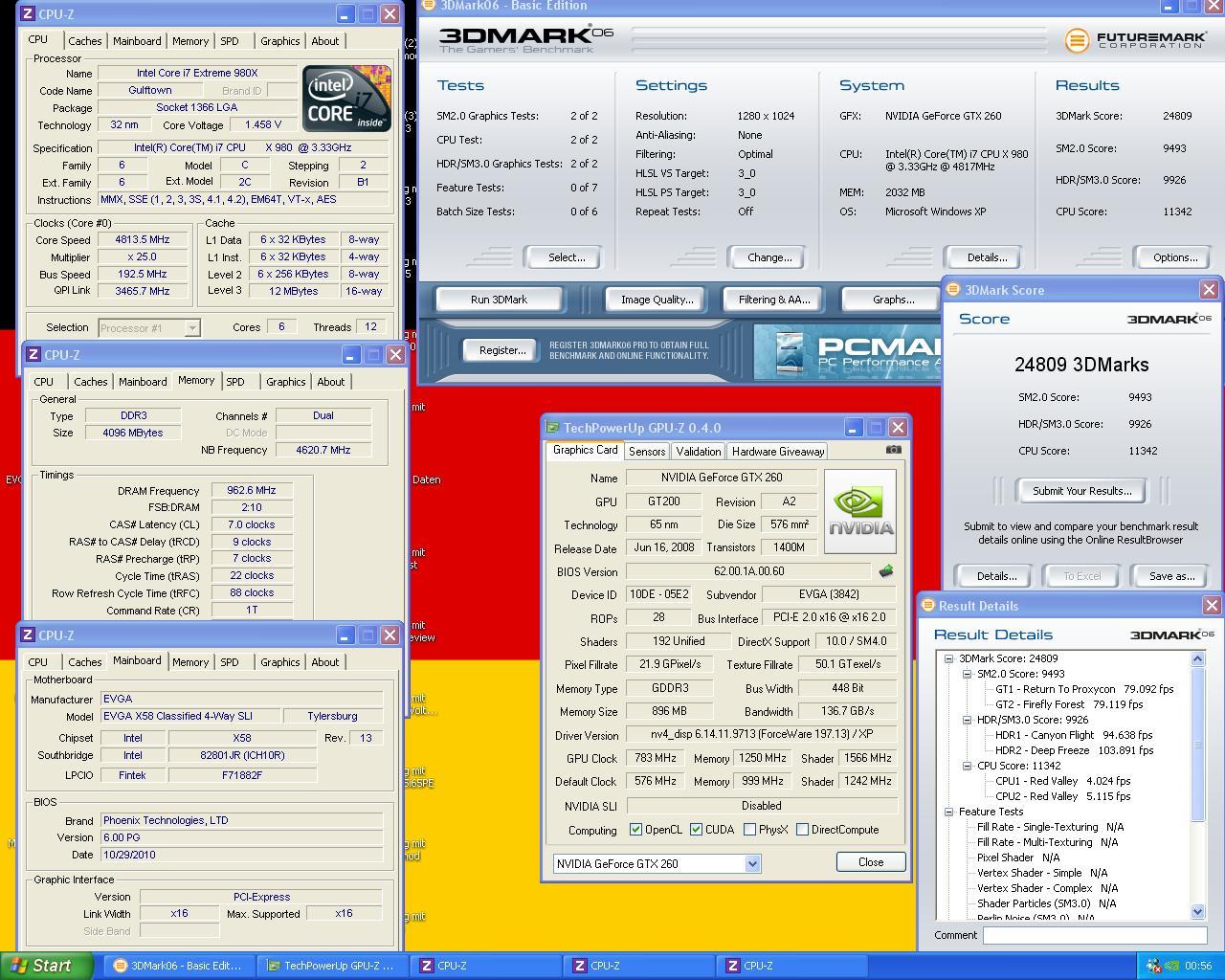1225x980 pixels.
Task: Open the Processor #1 selection dropdown
Action: (x=149, y=327)
